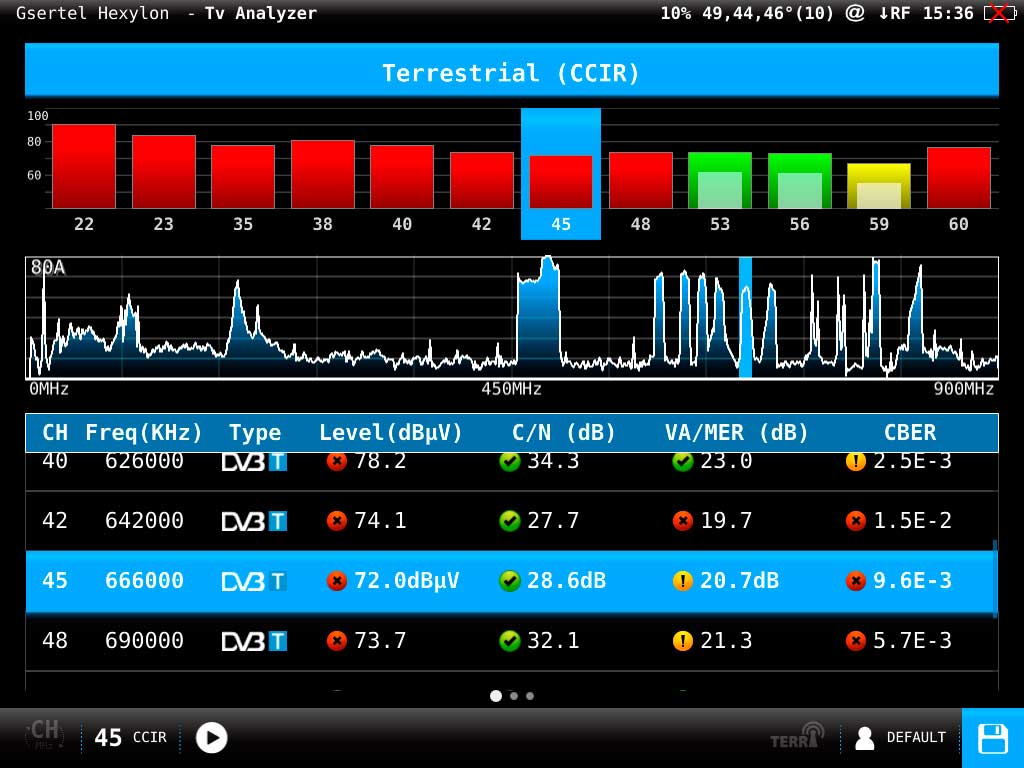This screenshot has height=768, width=1024.
Task: Select the row with frequency 690000
Action: (x=511, y=641)
